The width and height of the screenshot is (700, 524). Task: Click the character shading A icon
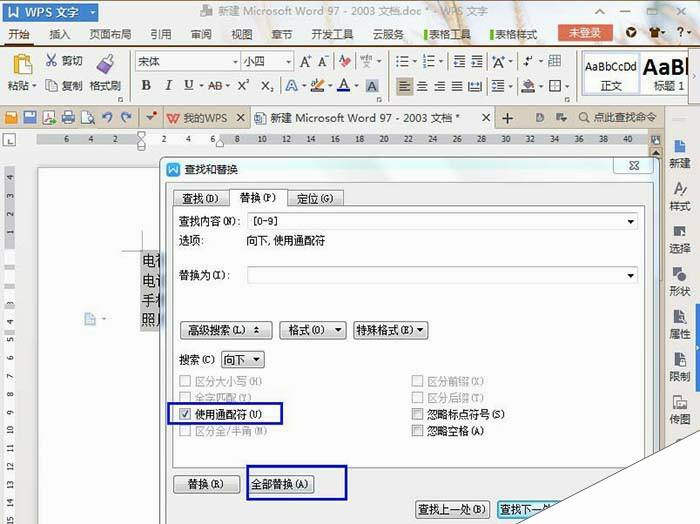click(x=371, y=85)
